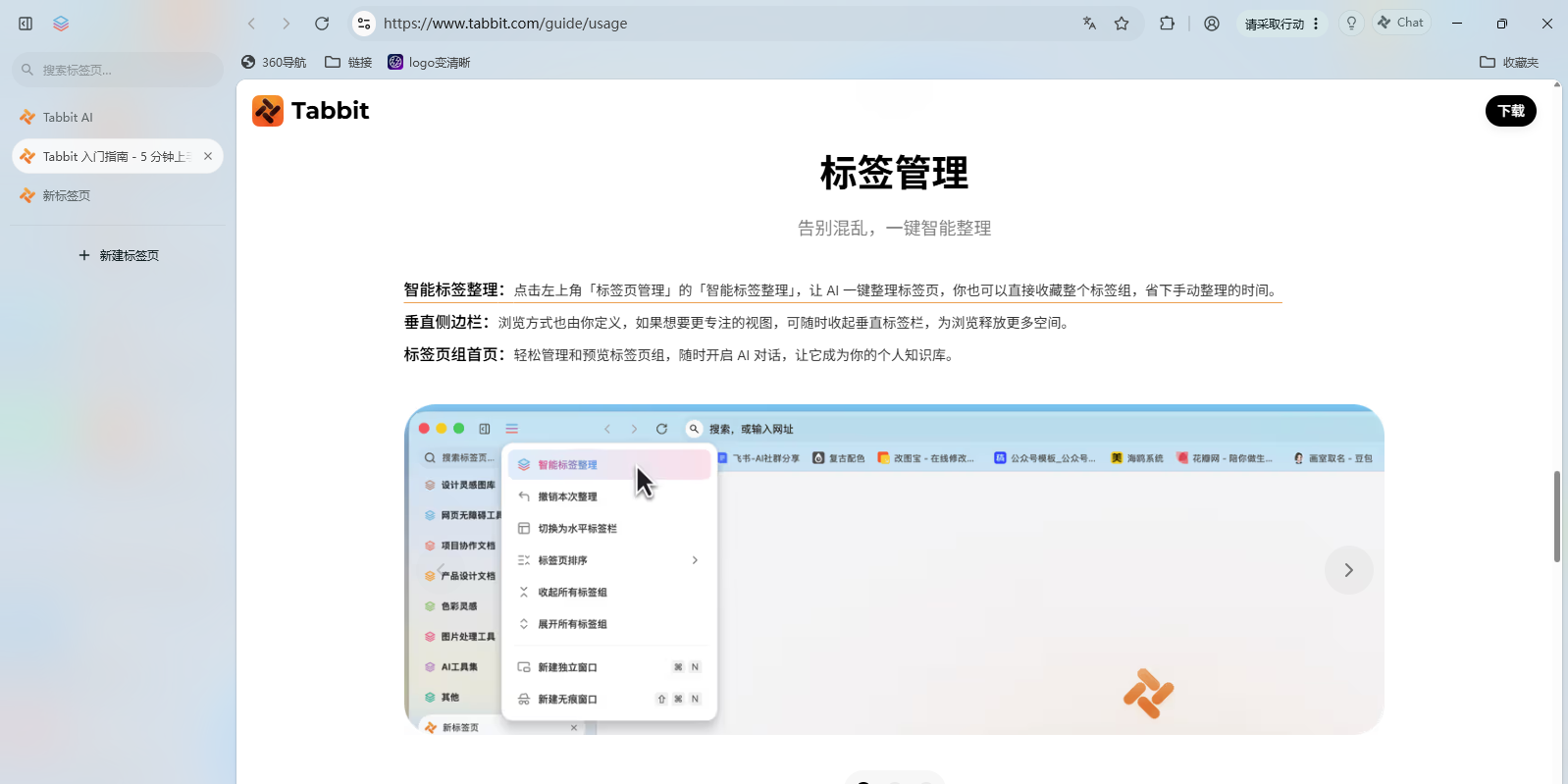Show the next carousel slide arrow
The image size is (1568, 784).
point(1349,570)
